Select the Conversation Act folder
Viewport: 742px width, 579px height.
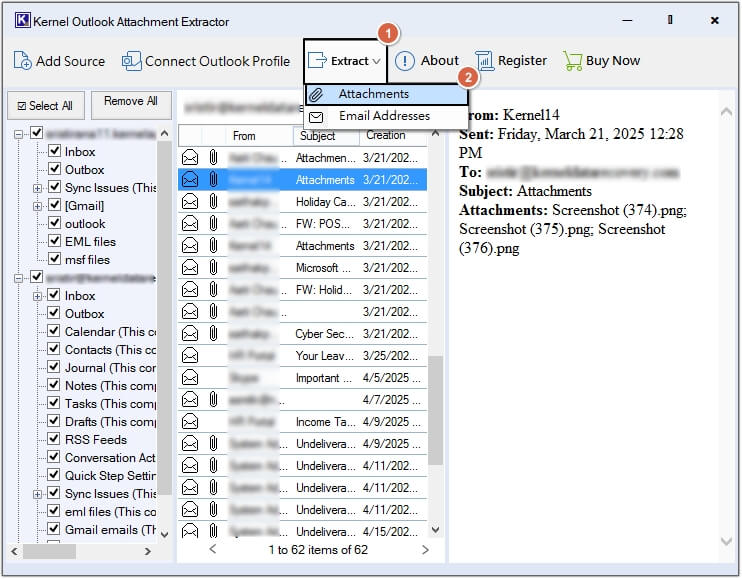tap(110, 457)
